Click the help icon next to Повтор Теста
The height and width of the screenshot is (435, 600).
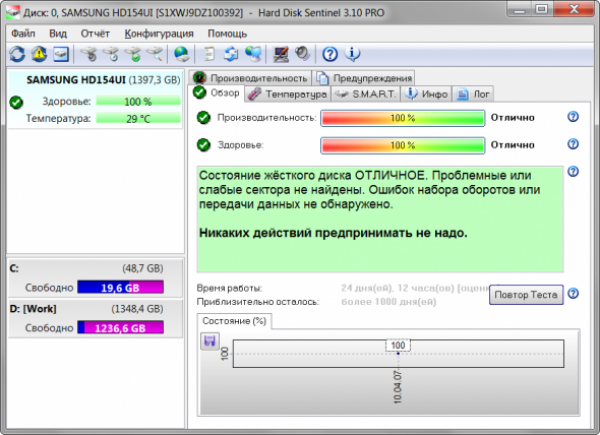pos(573,293)
